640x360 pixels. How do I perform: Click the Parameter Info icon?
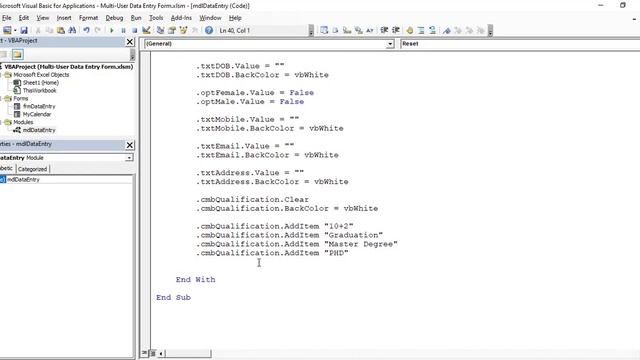358,30
